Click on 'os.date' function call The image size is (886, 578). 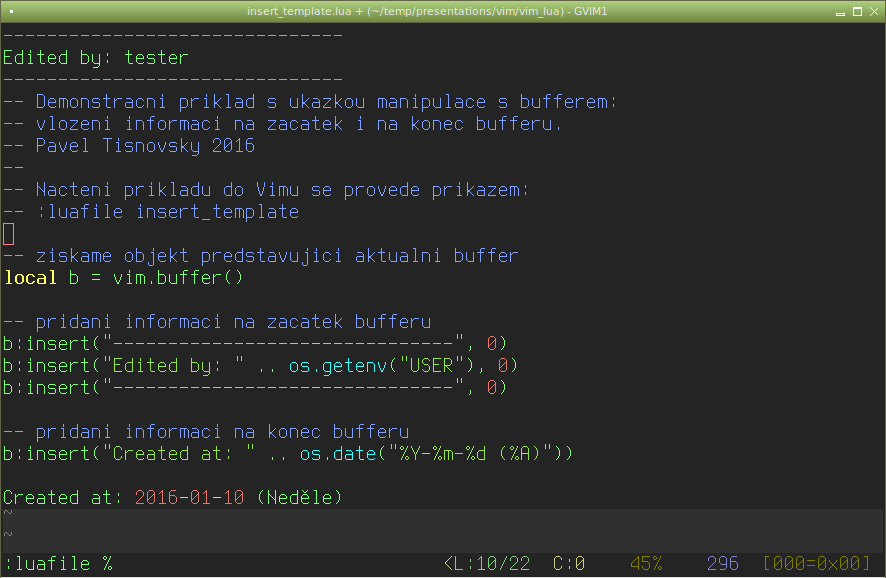(x=338, y=454)
